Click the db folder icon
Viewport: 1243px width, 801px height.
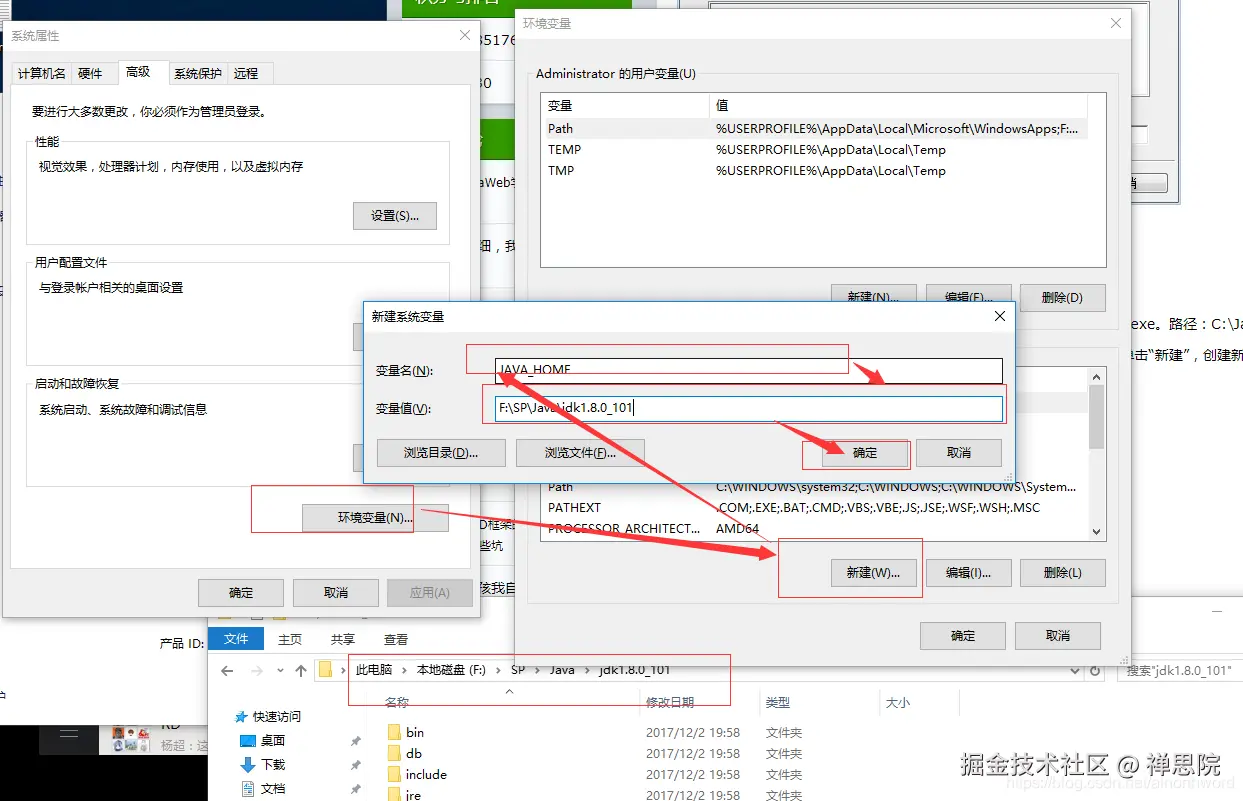point(394,753)
